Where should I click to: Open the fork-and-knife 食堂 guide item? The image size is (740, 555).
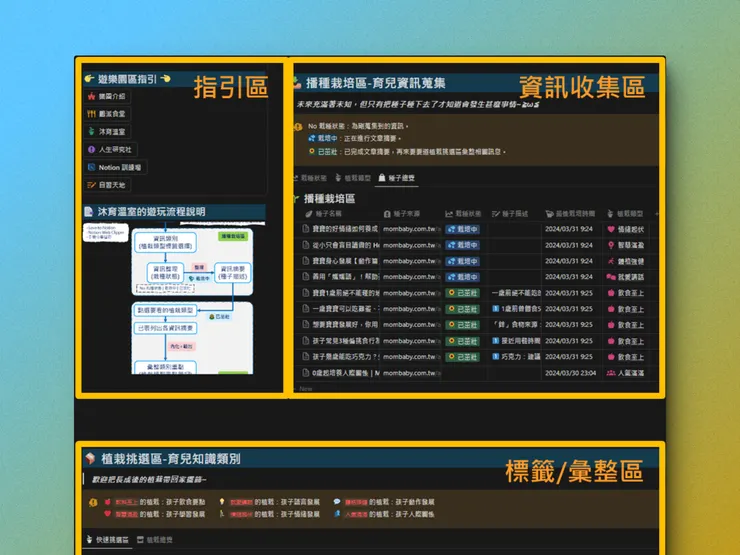(107, 114)
